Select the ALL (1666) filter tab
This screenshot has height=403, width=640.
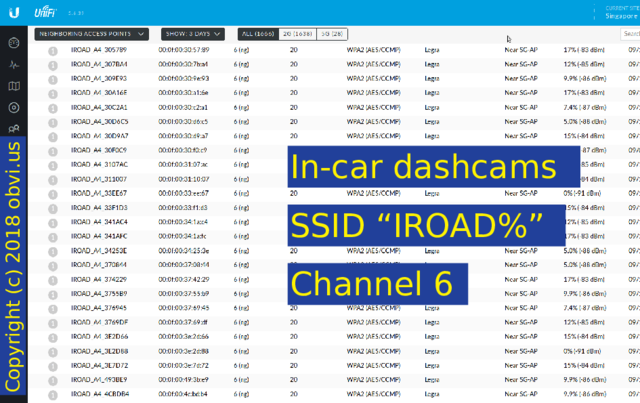258,34
